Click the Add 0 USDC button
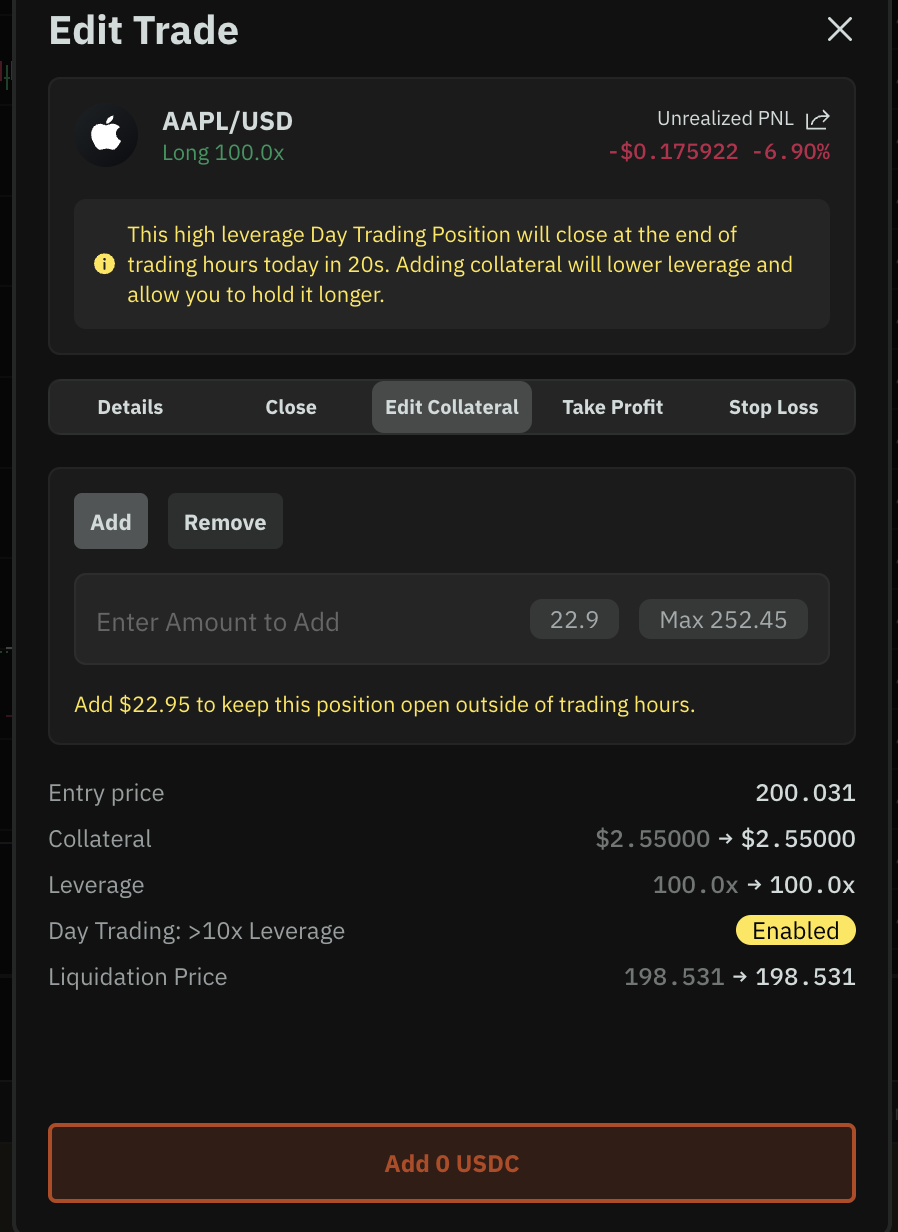Viewport: 898px width, 1232px height. 452,1163
